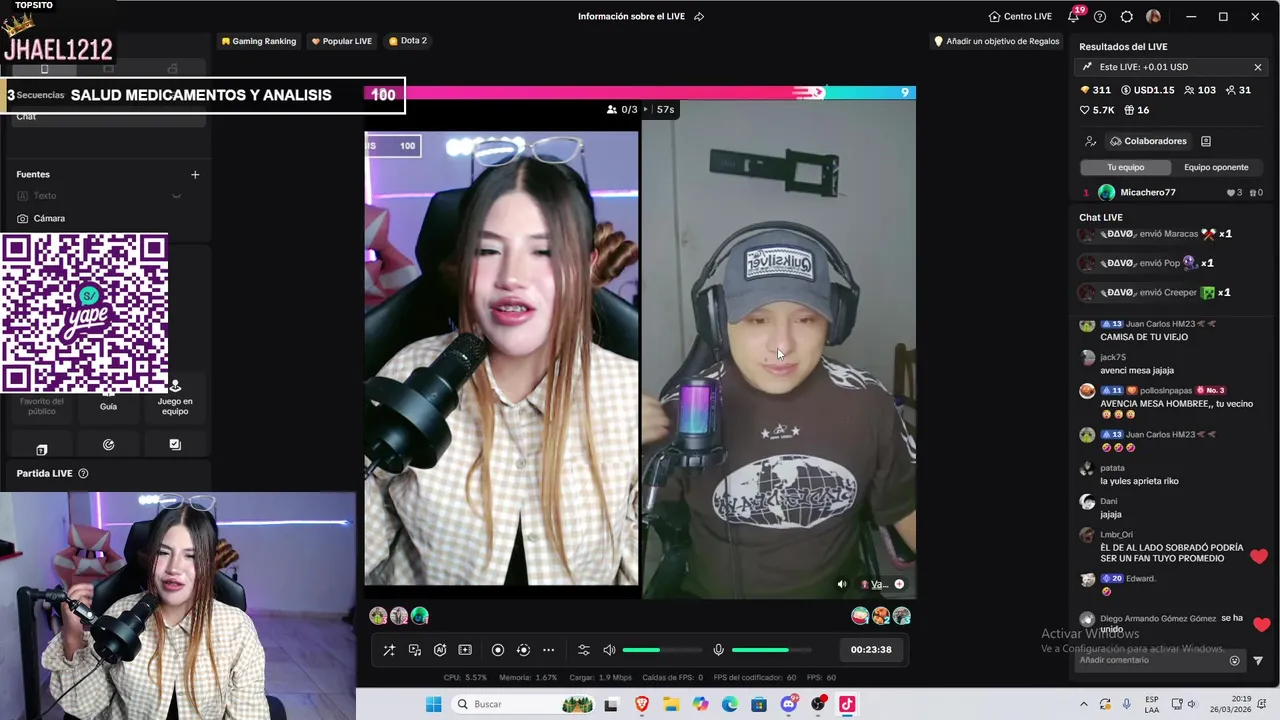The width and height of the screenshot is (1280, 720).
Task: Click opponent video feed thumbnail
Action: tap(778, 350)
